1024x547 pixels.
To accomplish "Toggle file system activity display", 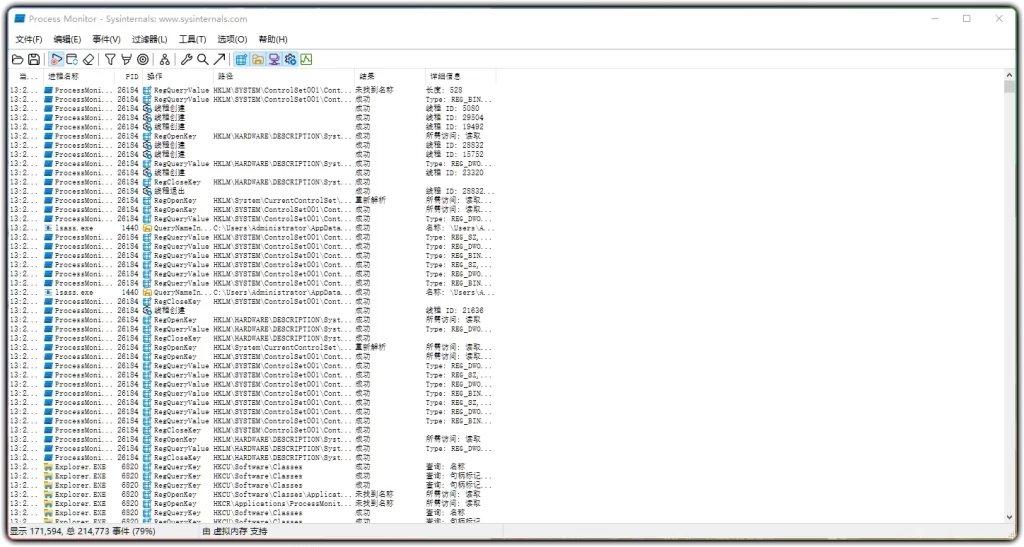I will click(x=258, y=59).
